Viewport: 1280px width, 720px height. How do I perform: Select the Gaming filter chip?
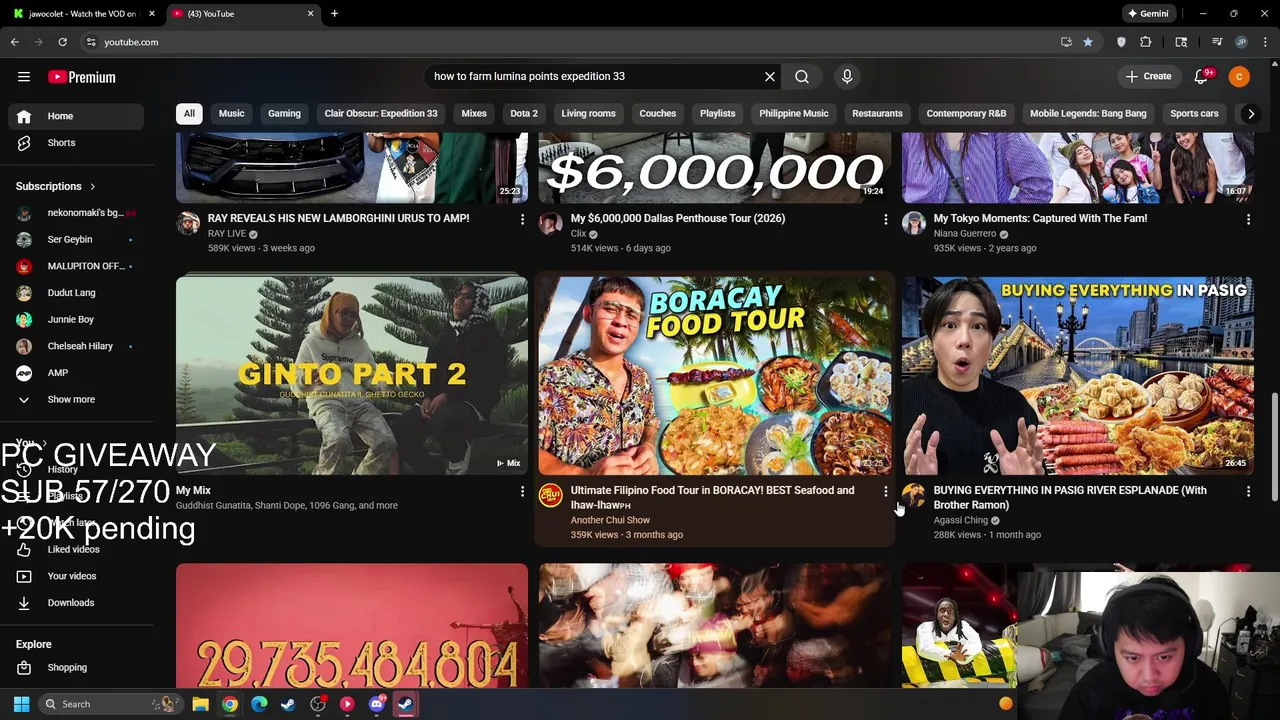tap(284, 114)
